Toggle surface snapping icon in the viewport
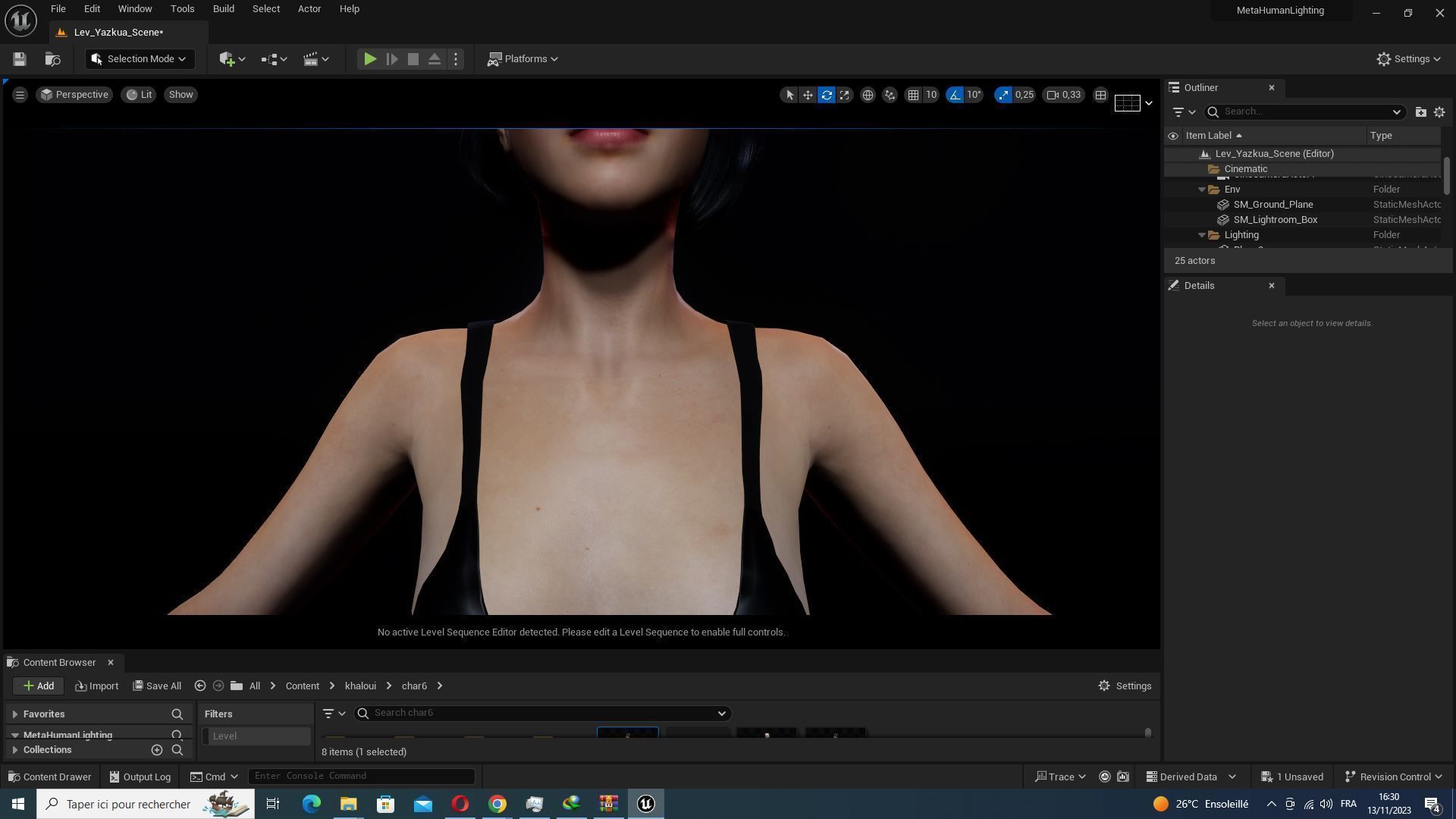1456x819 pixels. tap(890, 95)
